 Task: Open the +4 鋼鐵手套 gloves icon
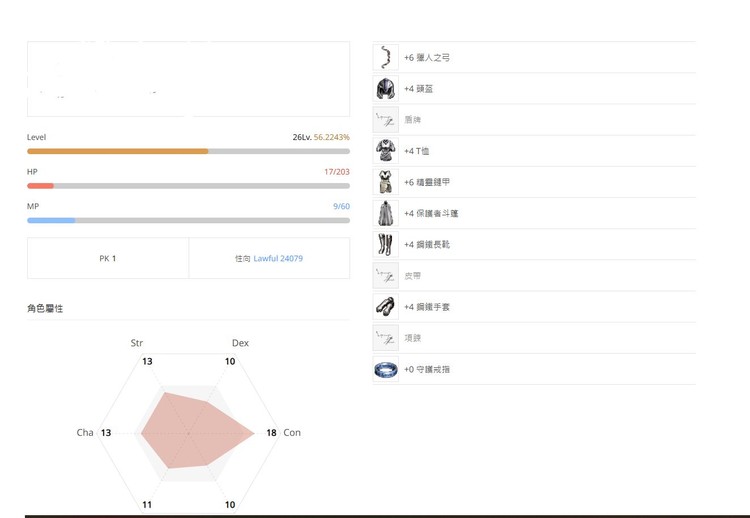point(386,307)
